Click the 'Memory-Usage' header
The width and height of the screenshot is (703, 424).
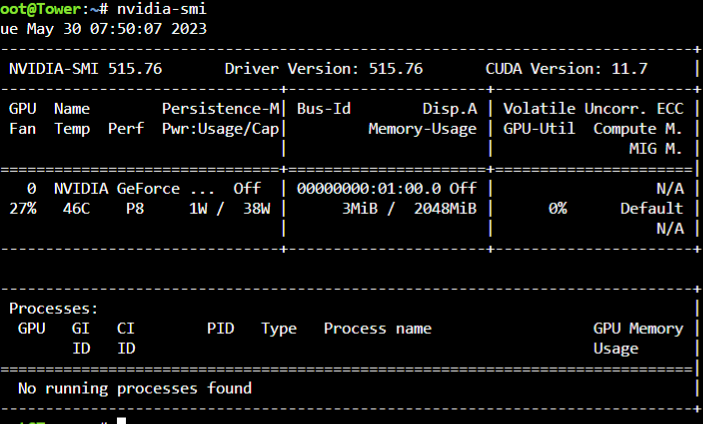(422, 129)
